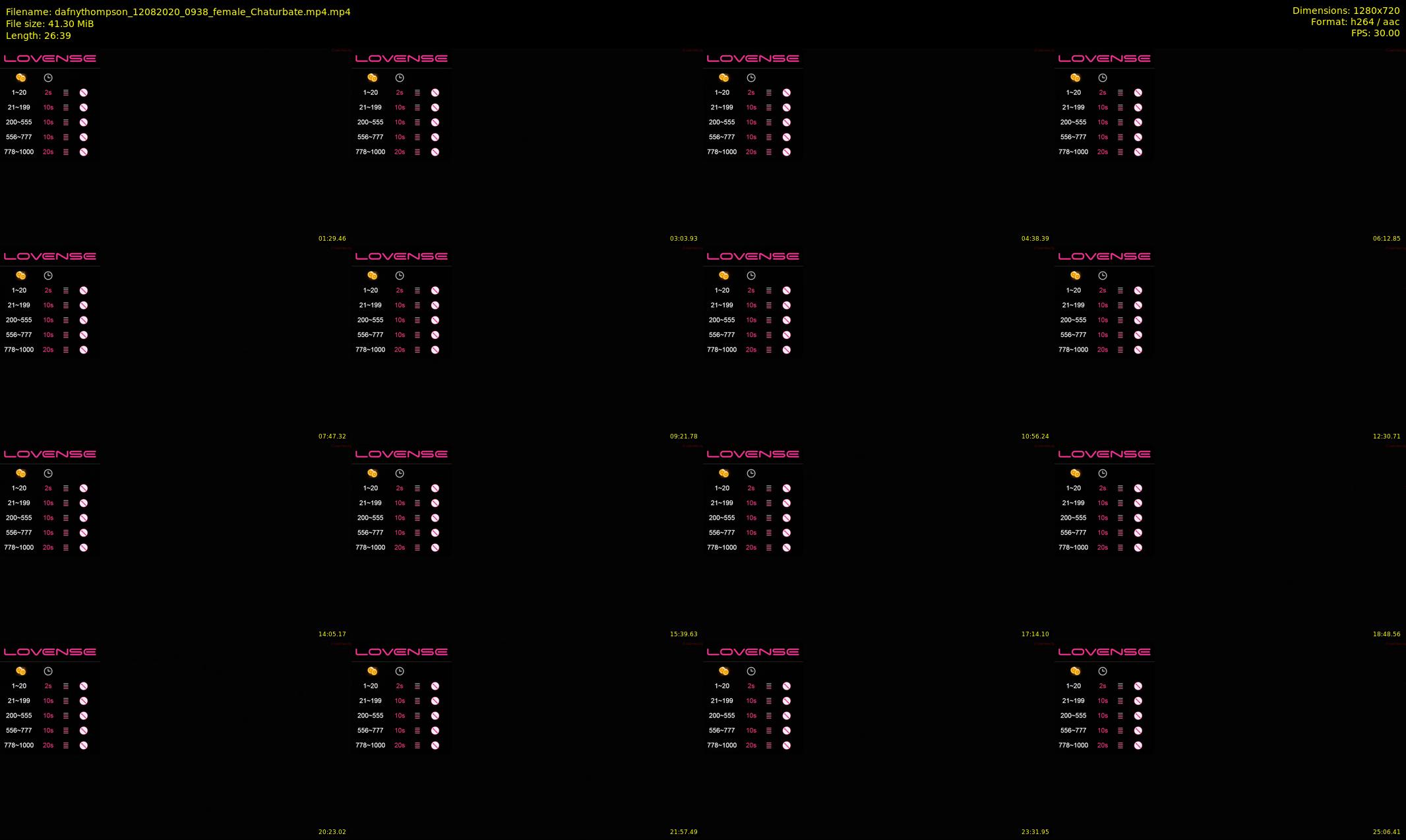The height and width of the screenshot is (840, 1406).
Task: Click the Lovense logo in the 17:14.10 frame
Action: tap(752, 454)
